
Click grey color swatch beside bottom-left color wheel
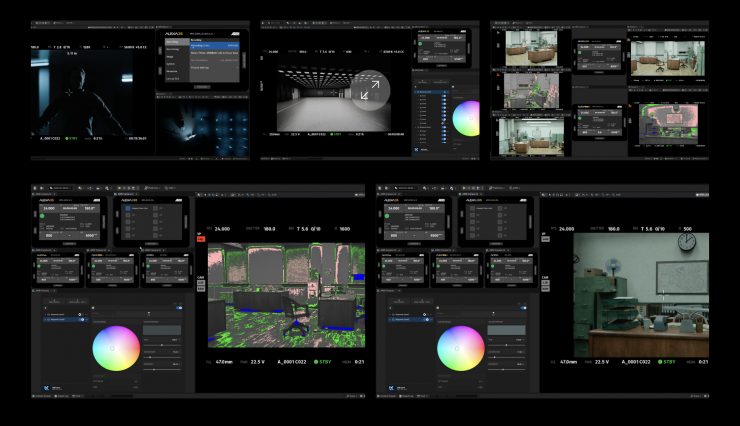[x=162, y=330]
